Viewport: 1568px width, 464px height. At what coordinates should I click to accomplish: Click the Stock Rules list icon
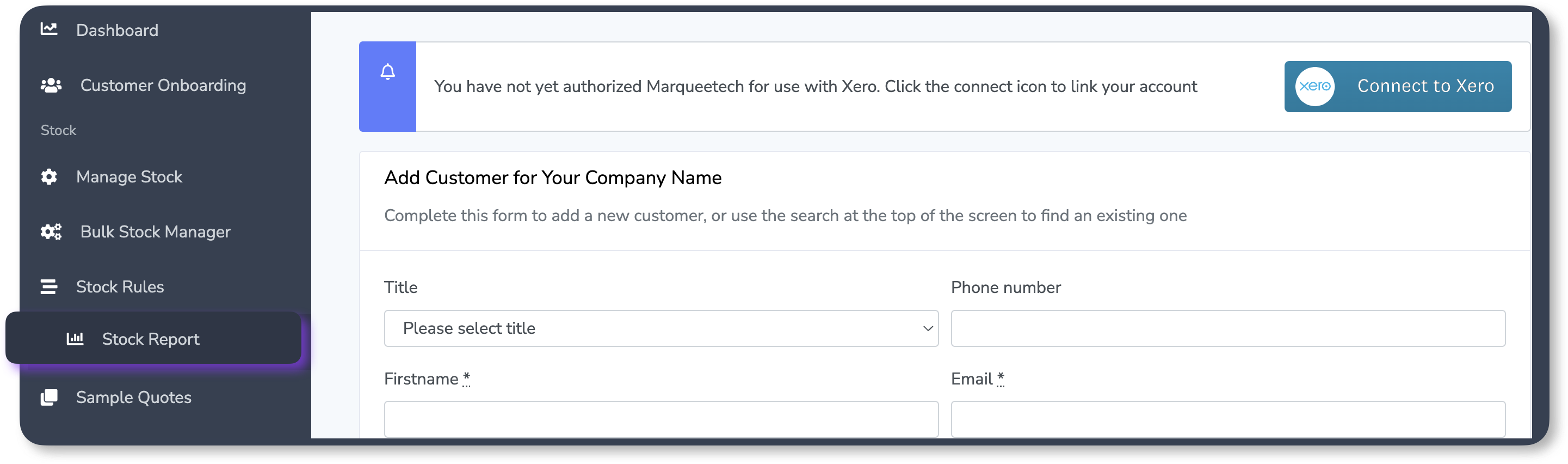point(49,286)
